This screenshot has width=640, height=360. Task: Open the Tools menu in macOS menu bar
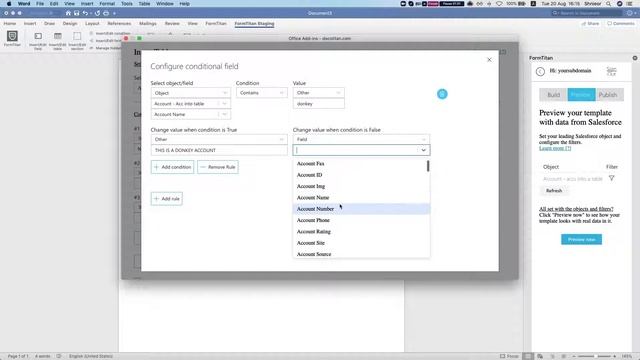tap(127, 4)
